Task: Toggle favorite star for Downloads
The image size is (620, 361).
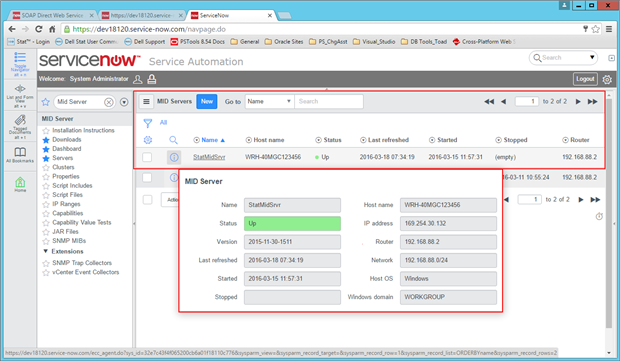Action: (x=46, y=140)
